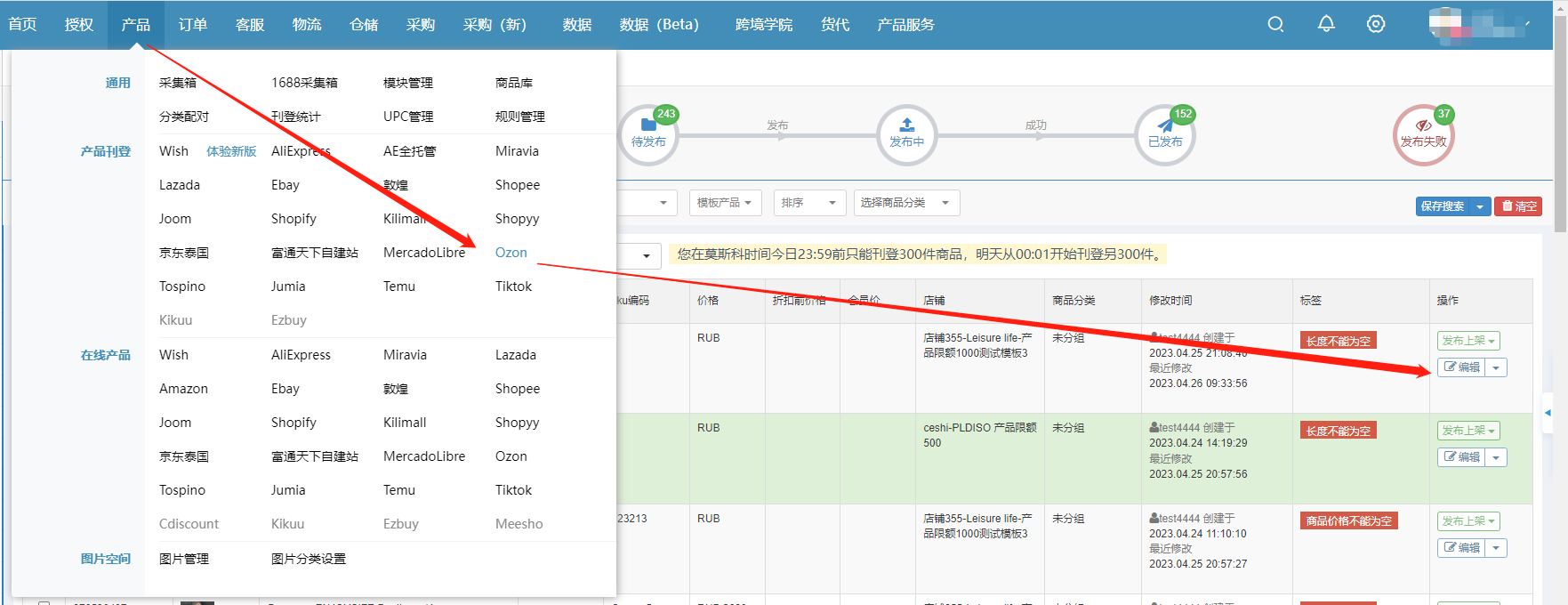Select the 发布中 status circle
The width and height of the screenshot is (1568, 605).
906,135
